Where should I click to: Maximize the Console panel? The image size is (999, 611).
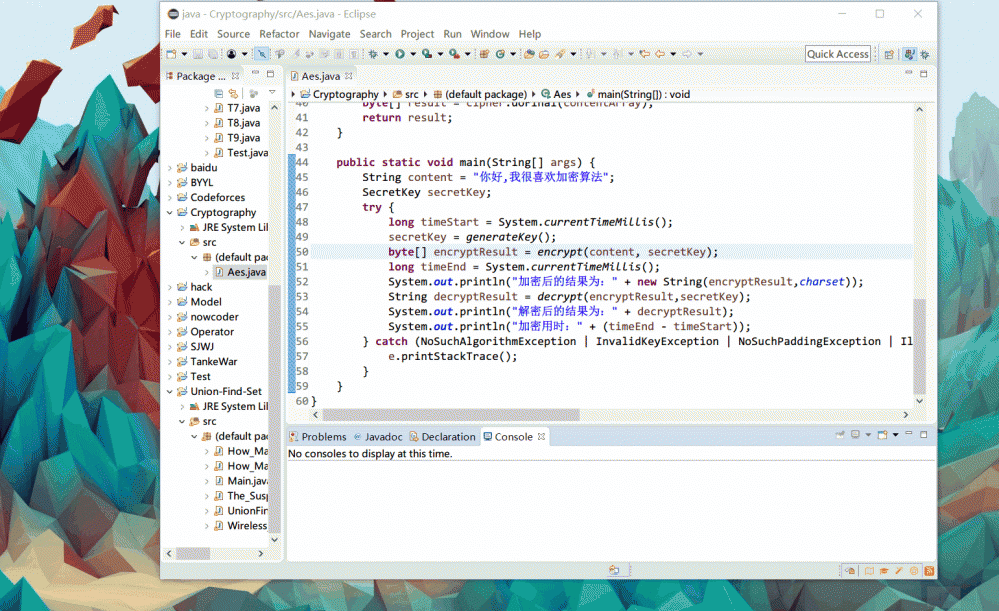tap(923, 436)
